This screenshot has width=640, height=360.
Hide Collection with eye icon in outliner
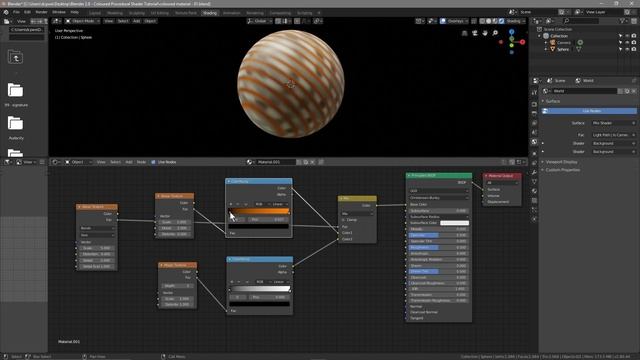click(x=627, y=36)
